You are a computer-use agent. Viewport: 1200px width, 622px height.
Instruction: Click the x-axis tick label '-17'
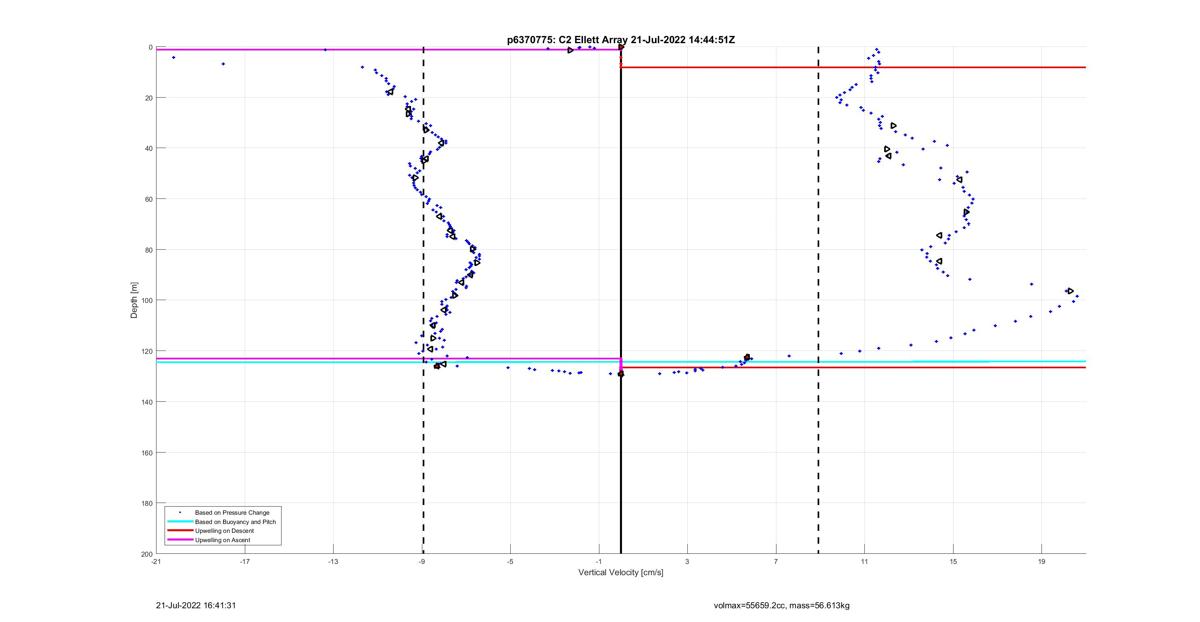click(x=244, y=561)
